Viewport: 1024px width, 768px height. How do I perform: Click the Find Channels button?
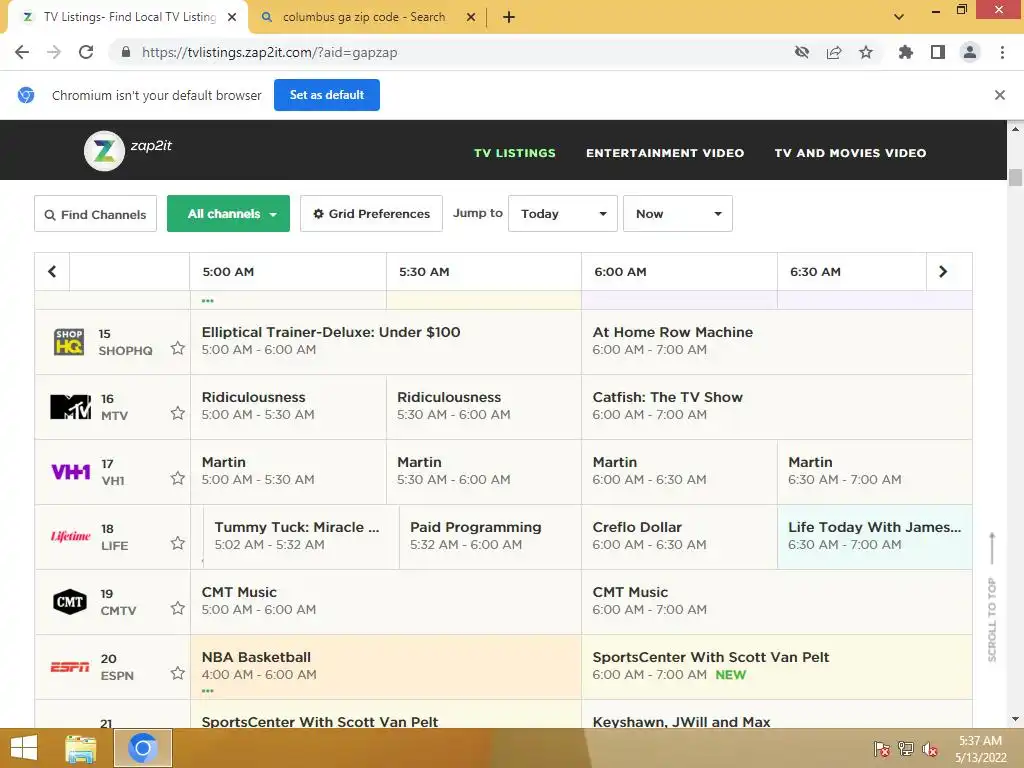tap(95, 214)
